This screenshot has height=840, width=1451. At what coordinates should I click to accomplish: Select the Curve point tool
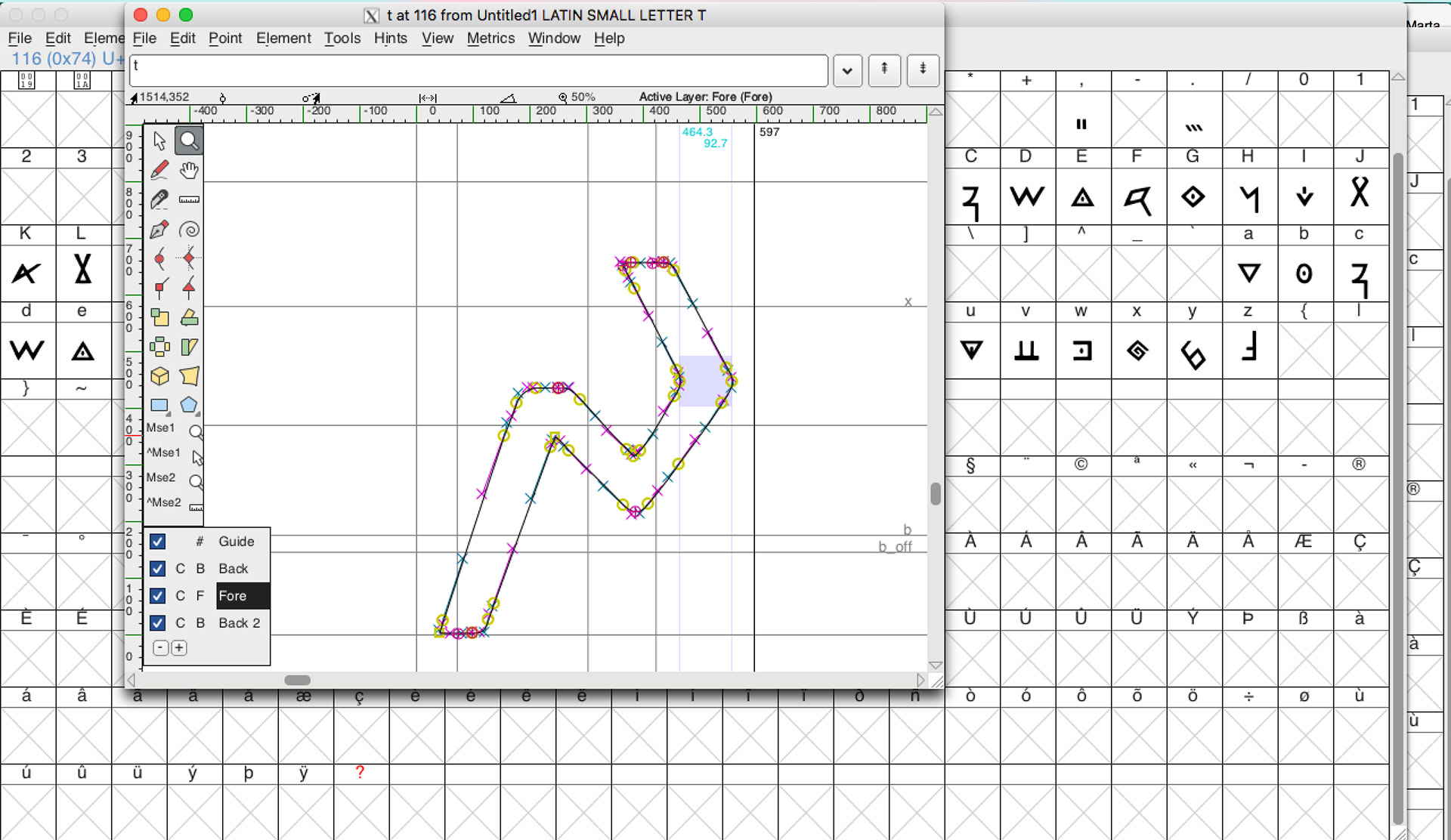click(159, 259)
